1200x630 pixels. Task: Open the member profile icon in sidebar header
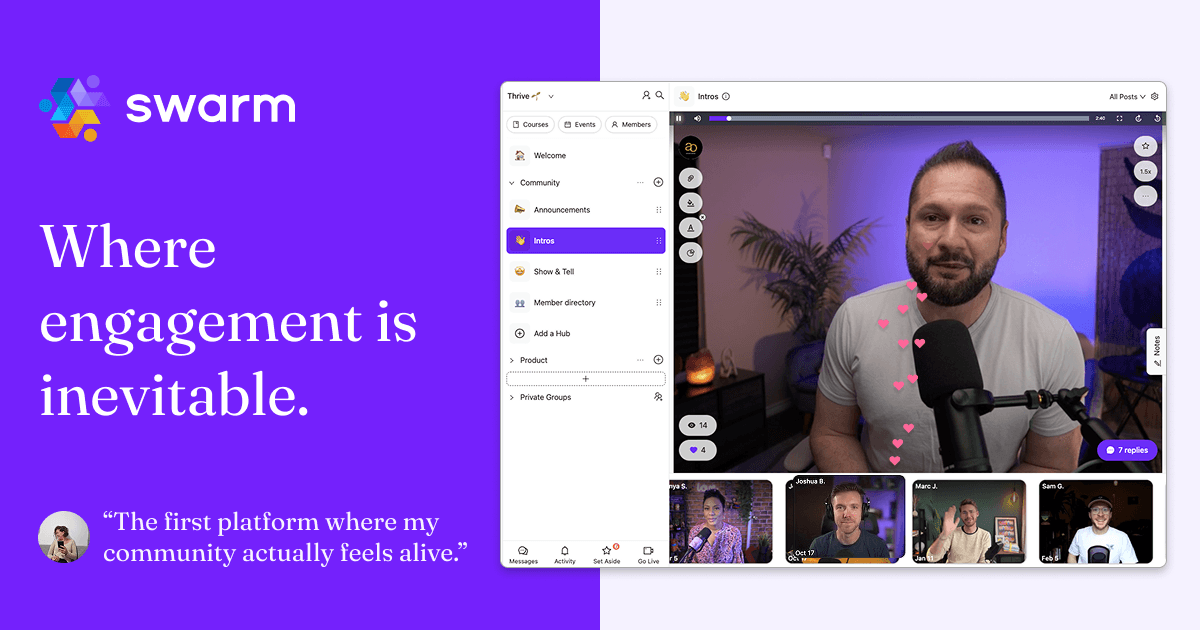coord(646,96)
